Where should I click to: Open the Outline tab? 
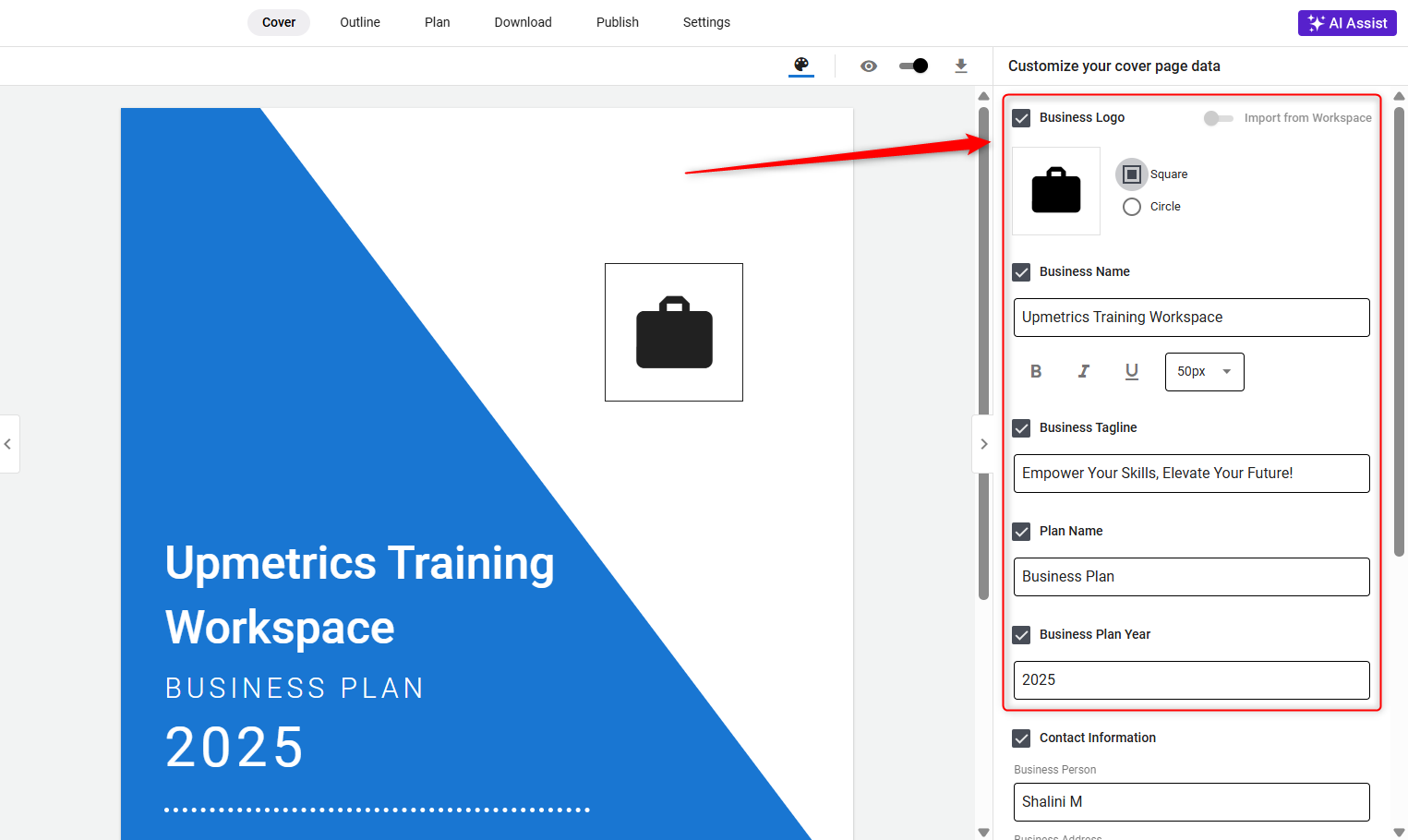360,22
